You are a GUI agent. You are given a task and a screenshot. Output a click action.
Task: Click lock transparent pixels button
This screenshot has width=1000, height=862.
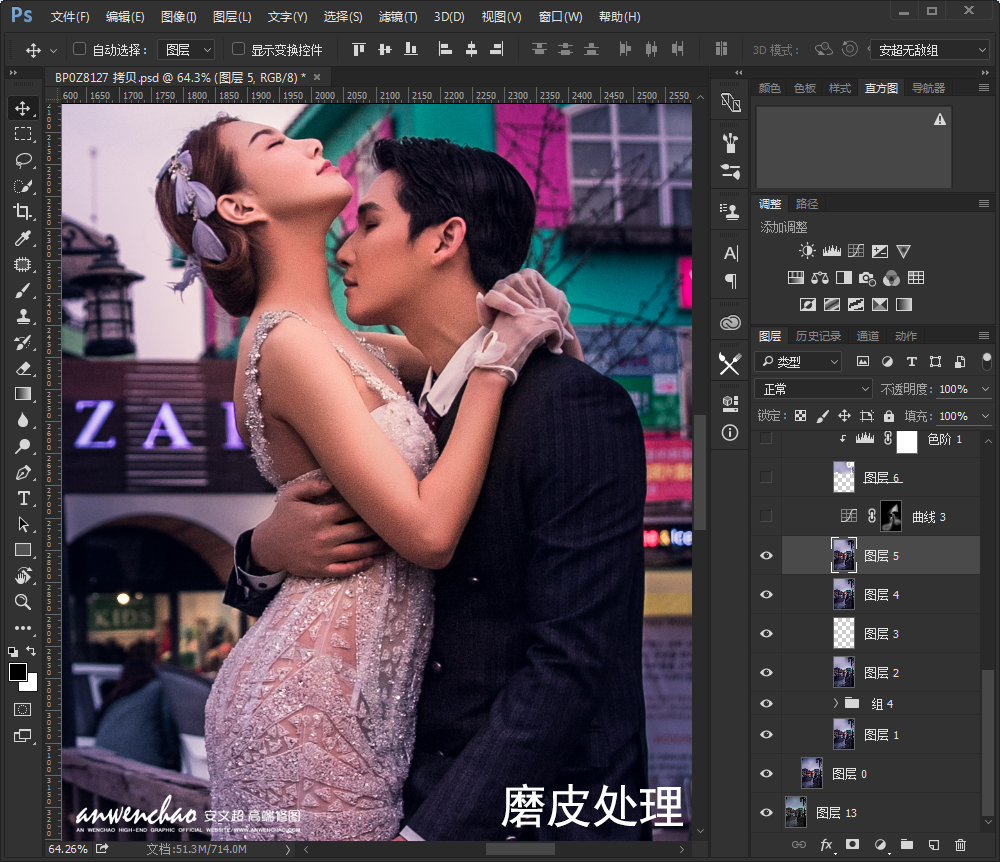(800, 416)
